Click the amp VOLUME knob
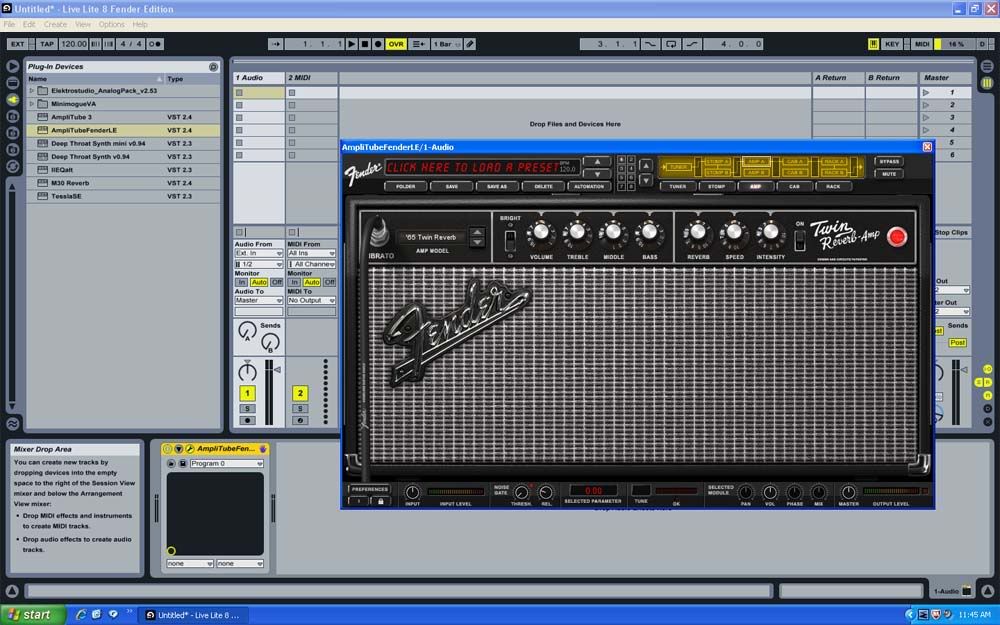 [541, 235]
